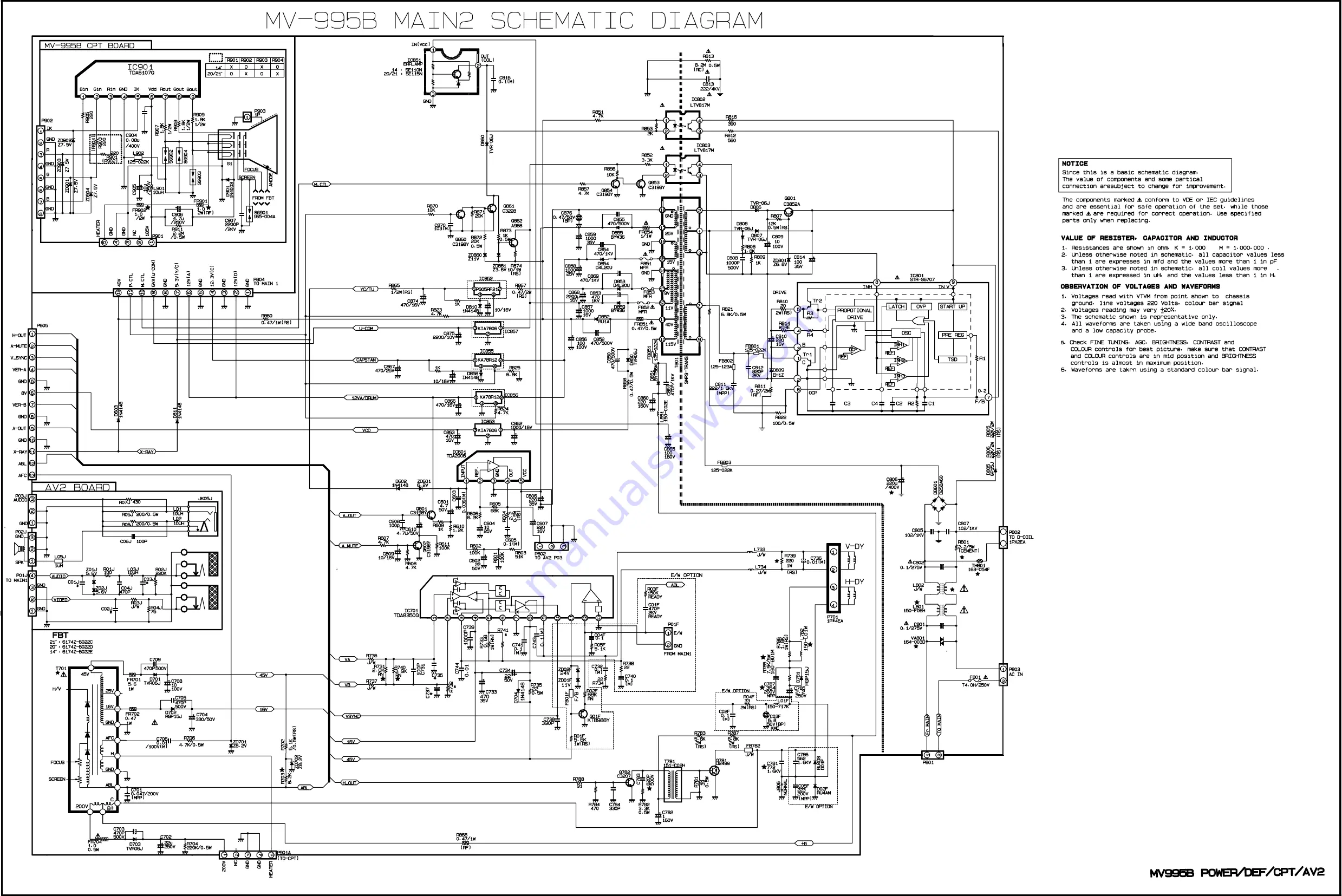Click the P602 TO AV2 P03 label
1342x896 pixels.
pos(548,555)
